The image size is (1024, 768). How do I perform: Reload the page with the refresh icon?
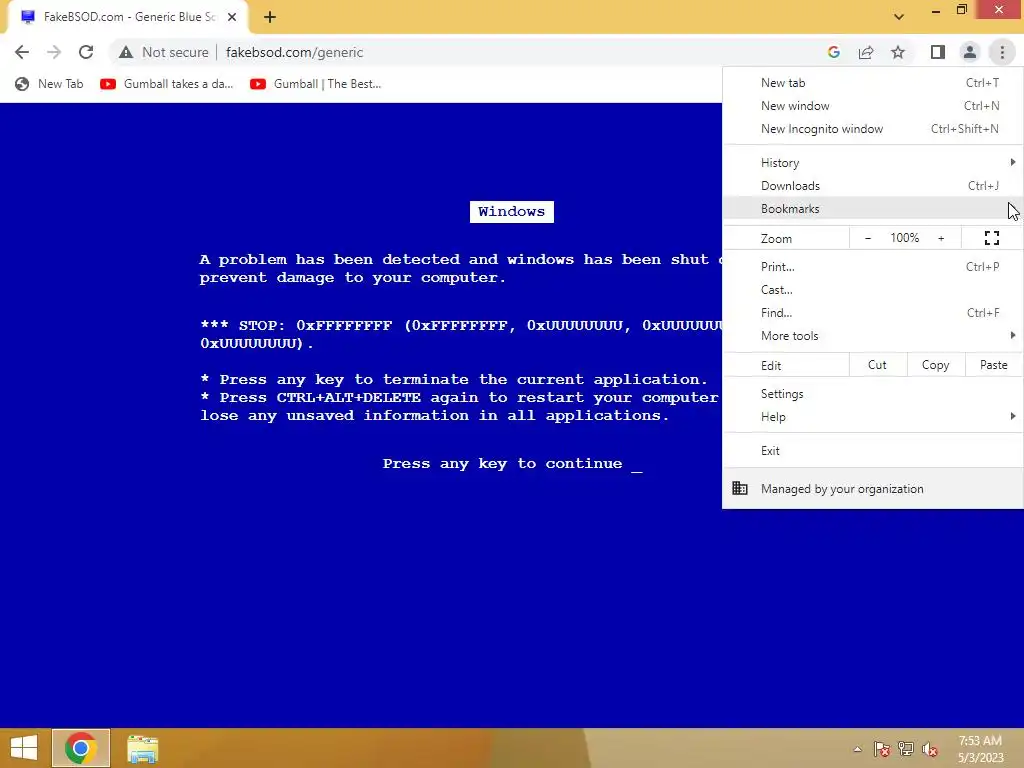[x=86, y=52]
